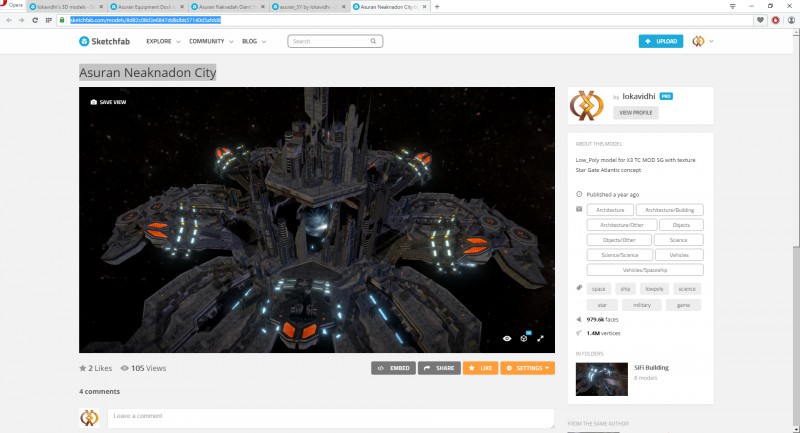Click inside the 3D model viewer
The image size is (800, 433).
[x=317, y=220]
